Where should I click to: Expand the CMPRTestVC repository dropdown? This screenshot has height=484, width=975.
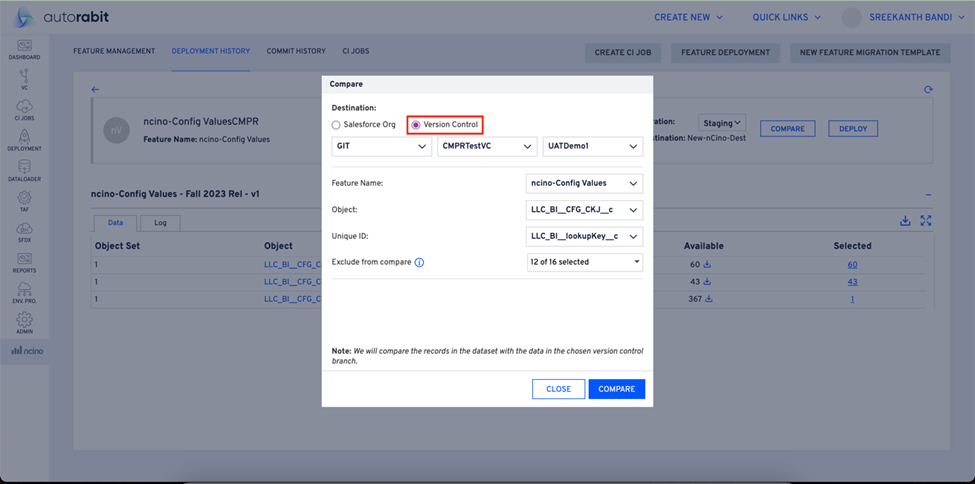click(487, 147)
